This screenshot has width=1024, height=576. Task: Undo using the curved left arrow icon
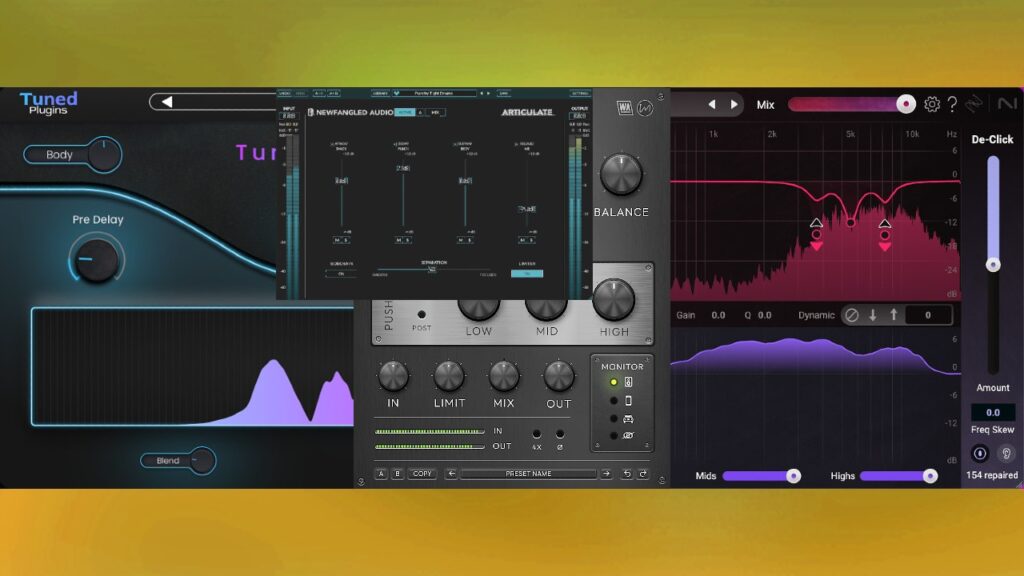click(627, 473)
